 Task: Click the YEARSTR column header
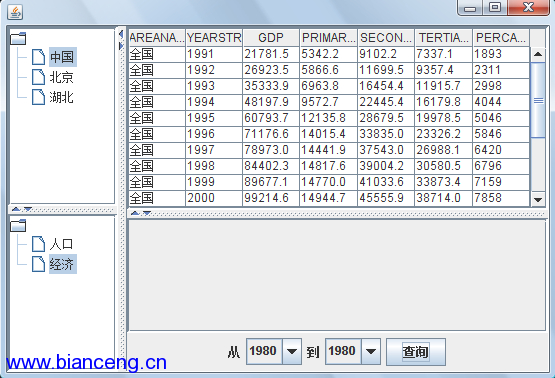pos(214,38)
